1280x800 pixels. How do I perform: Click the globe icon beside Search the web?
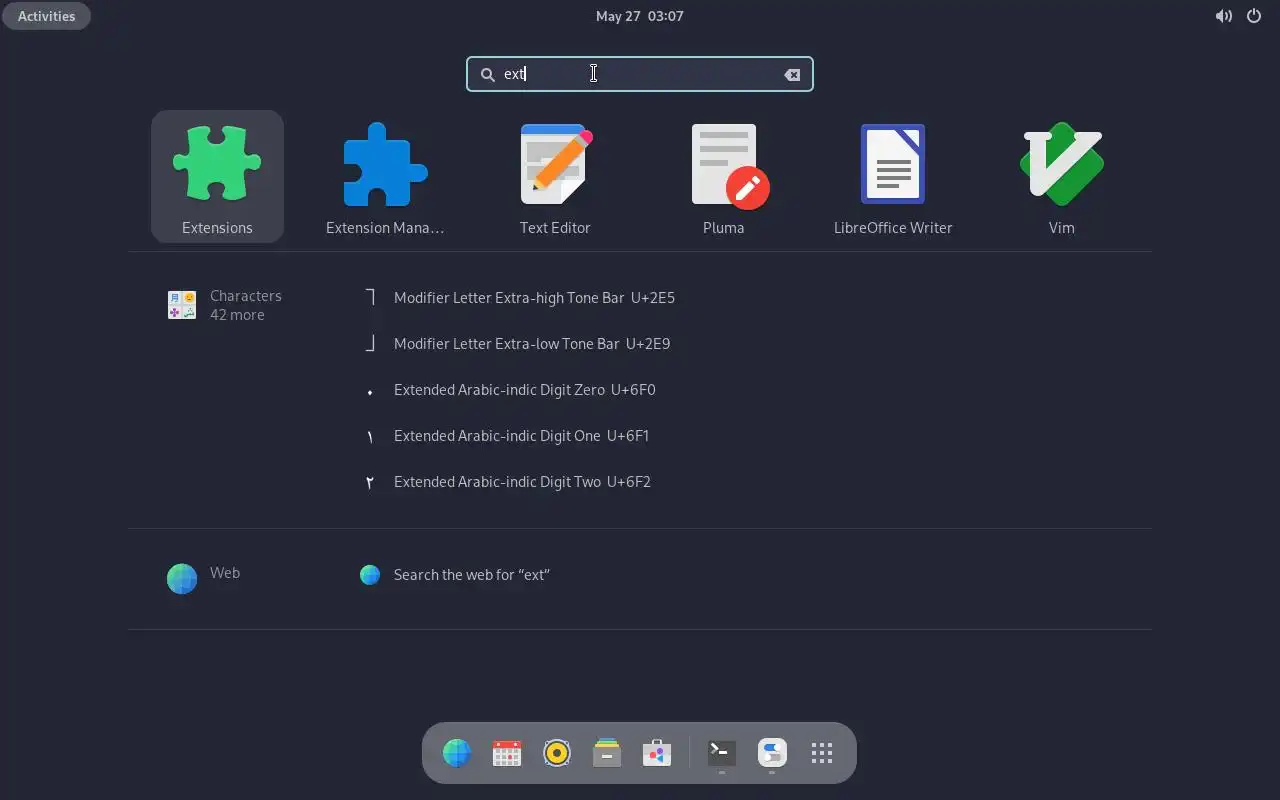point(370,575)
